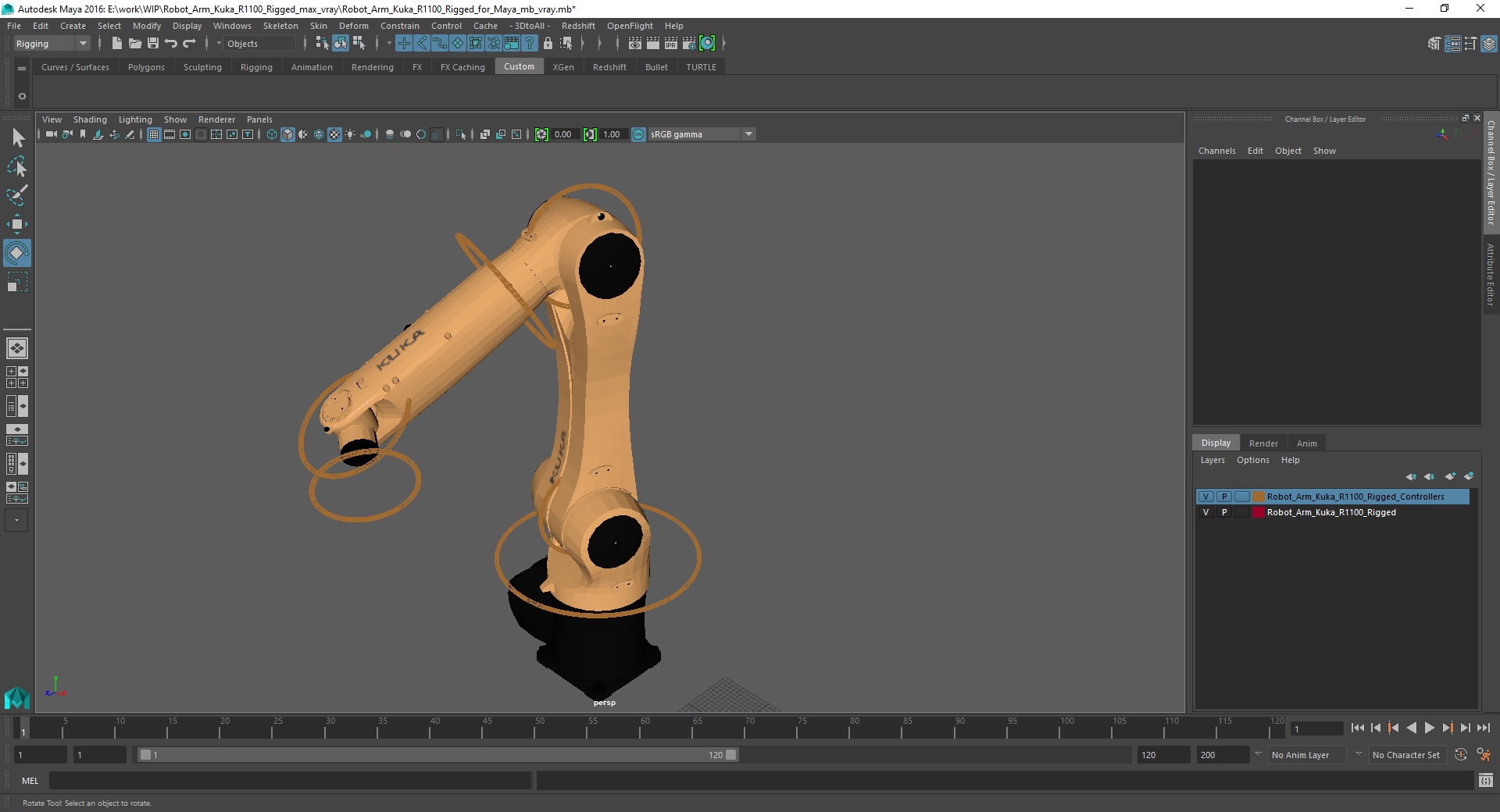Switch to the Polygons shelf tab
The width and height of the screenshot is (1500, 812).
(x=146, y=67)
